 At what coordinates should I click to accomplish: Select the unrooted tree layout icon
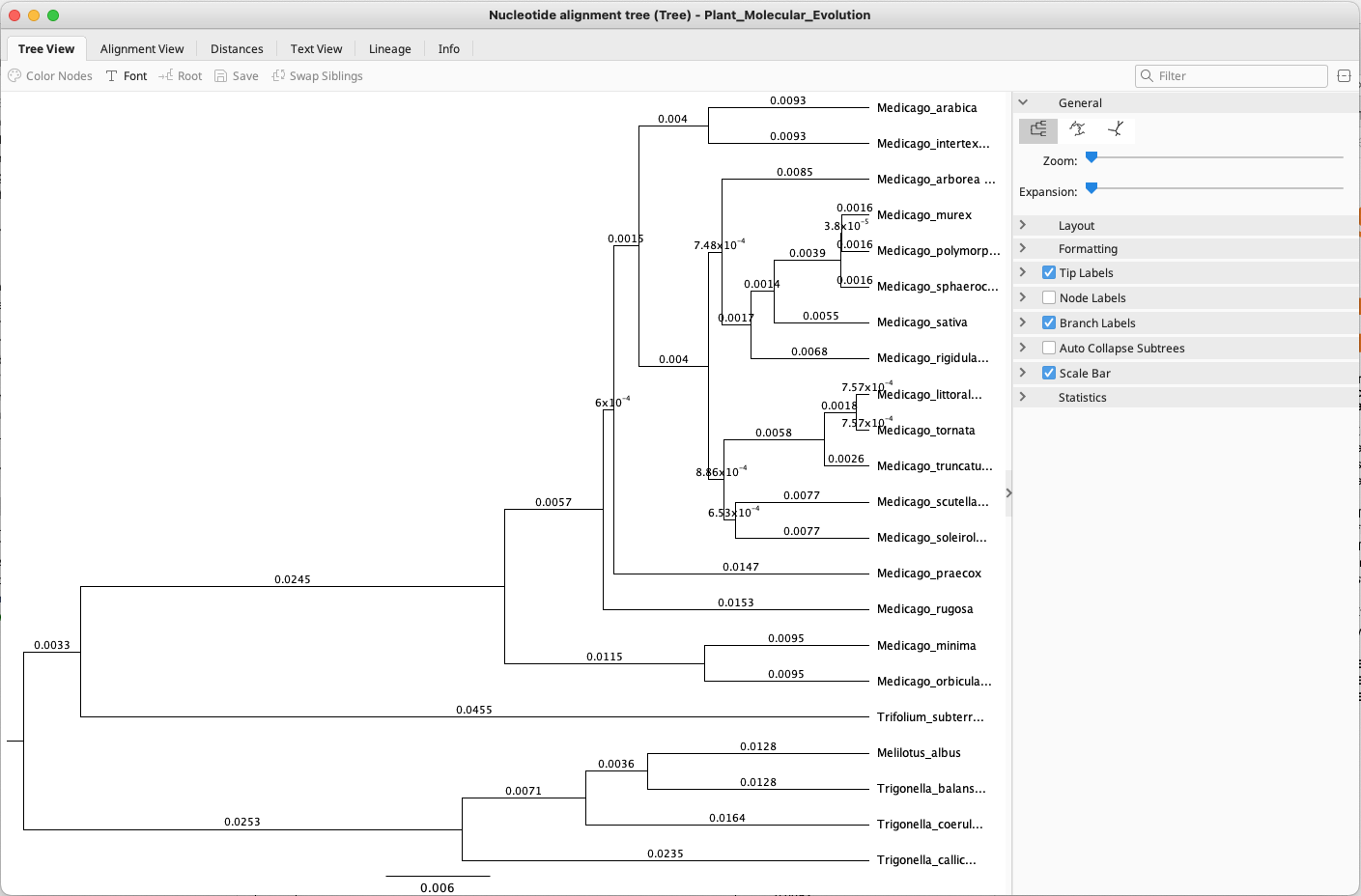(x=1116, y=128)
